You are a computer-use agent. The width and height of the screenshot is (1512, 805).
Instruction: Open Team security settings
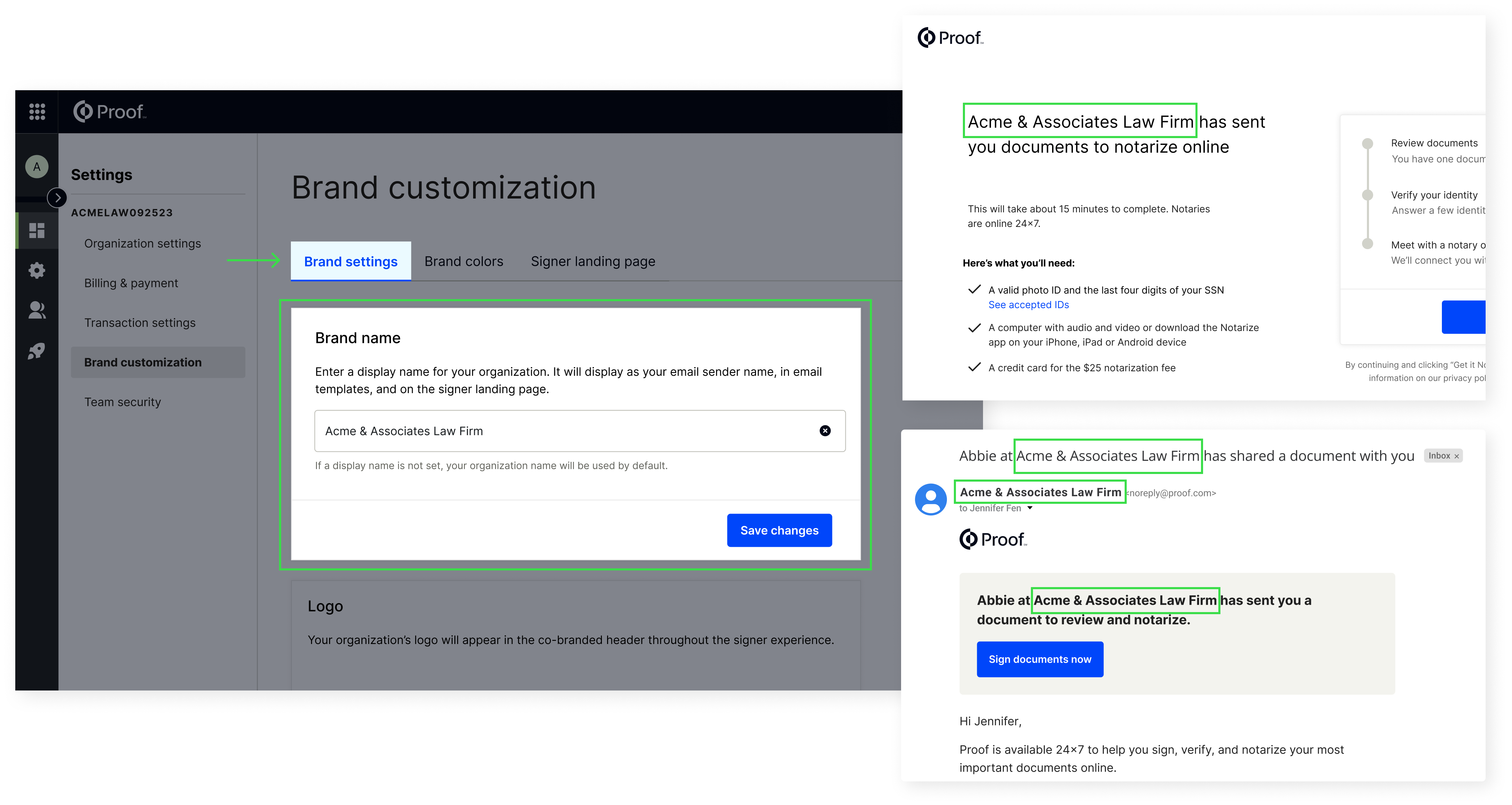[x=122, y=402]
